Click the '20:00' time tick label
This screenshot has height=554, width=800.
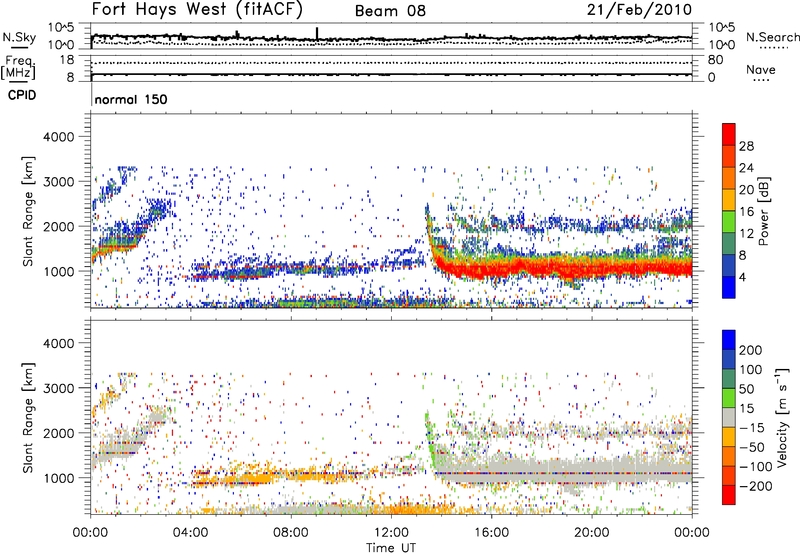point(592,533)
